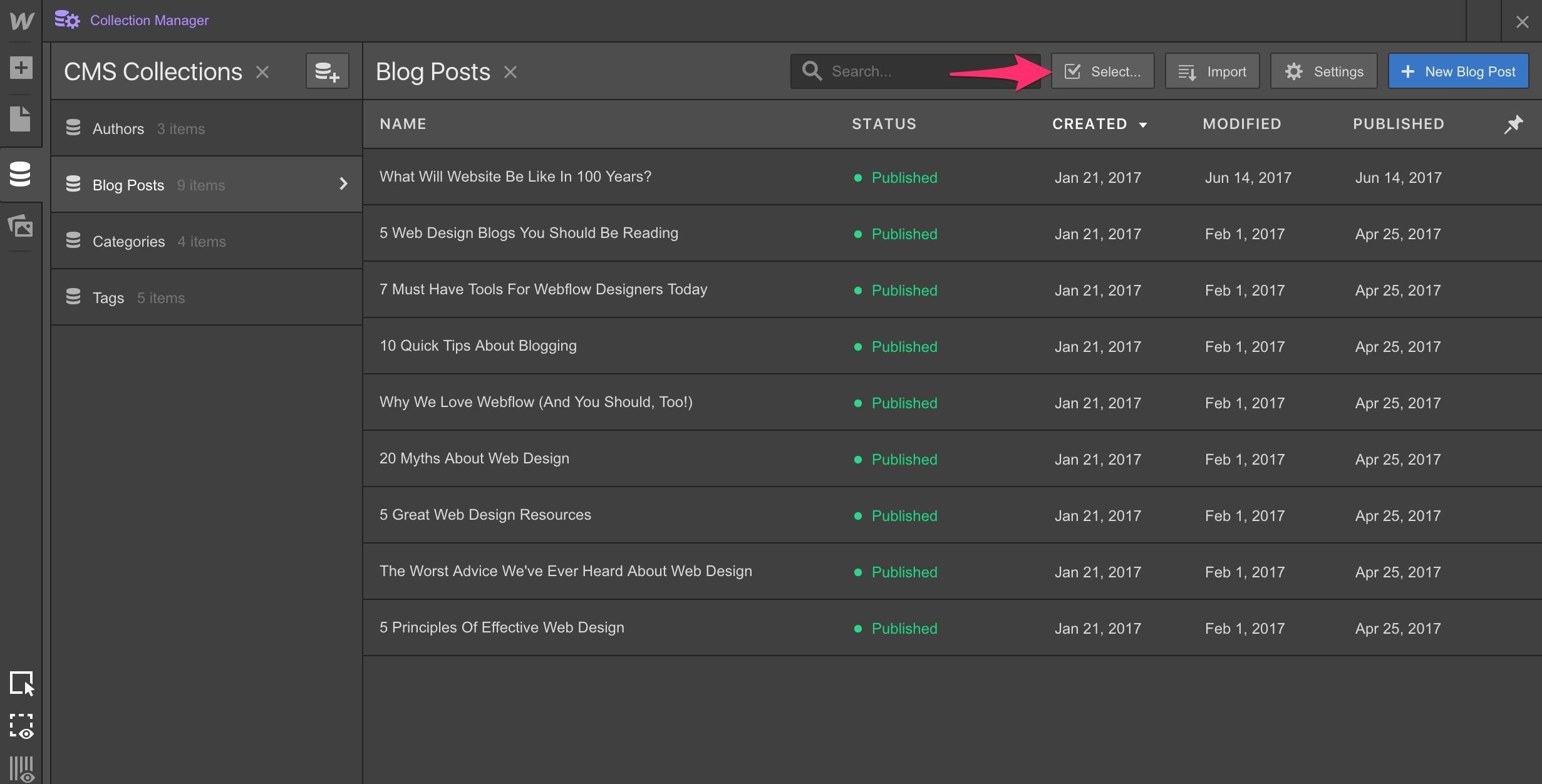Toggle the grid overlay visibility icon
The image size is (1542, 784).
21,769
